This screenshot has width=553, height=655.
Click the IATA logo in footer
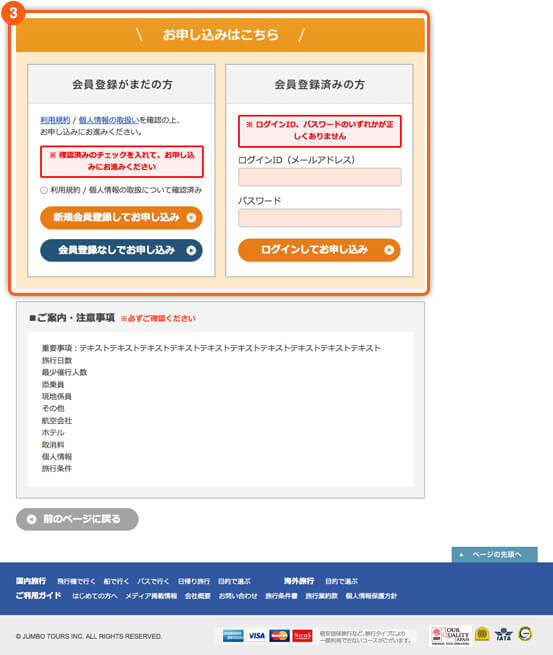[503, 635]
